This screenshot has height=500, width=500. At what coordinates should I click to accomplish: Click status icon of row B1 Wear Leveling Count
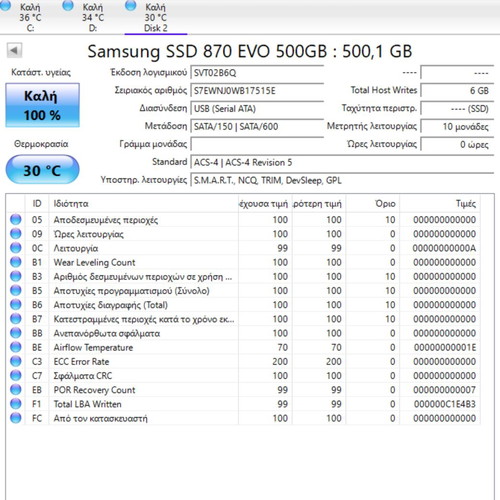pyautogui.click(x=16, y=262)
